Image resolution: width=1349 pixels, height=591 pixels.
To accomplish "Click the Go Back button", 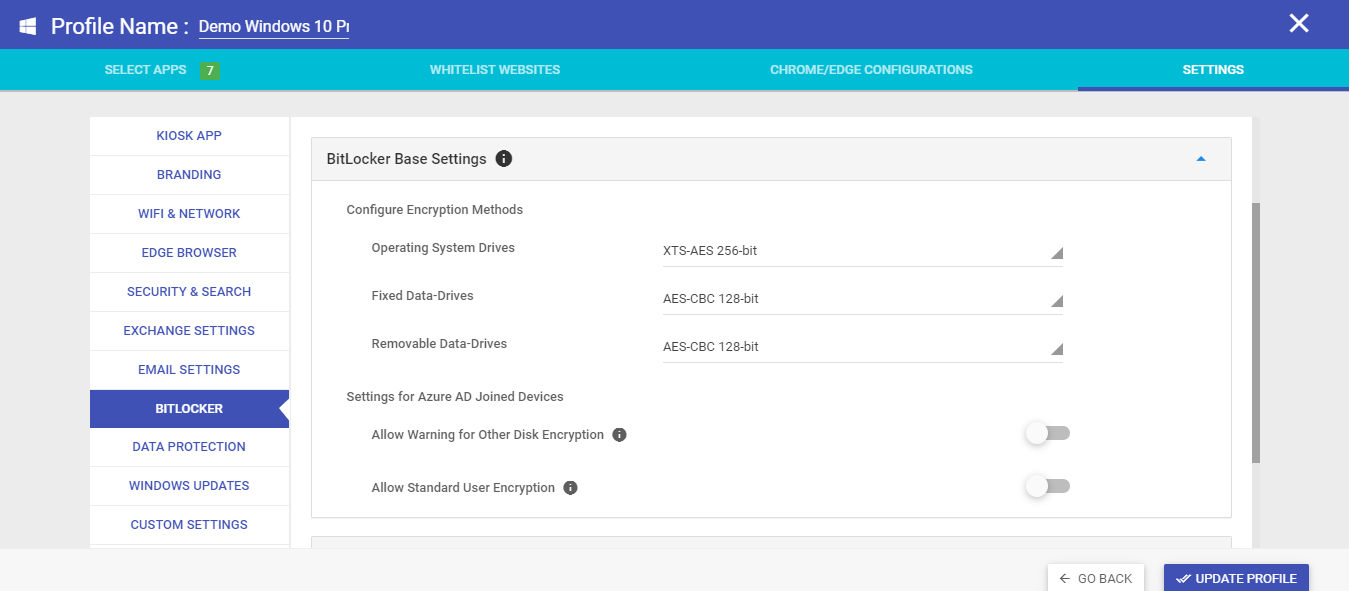I will (1095, 578).
